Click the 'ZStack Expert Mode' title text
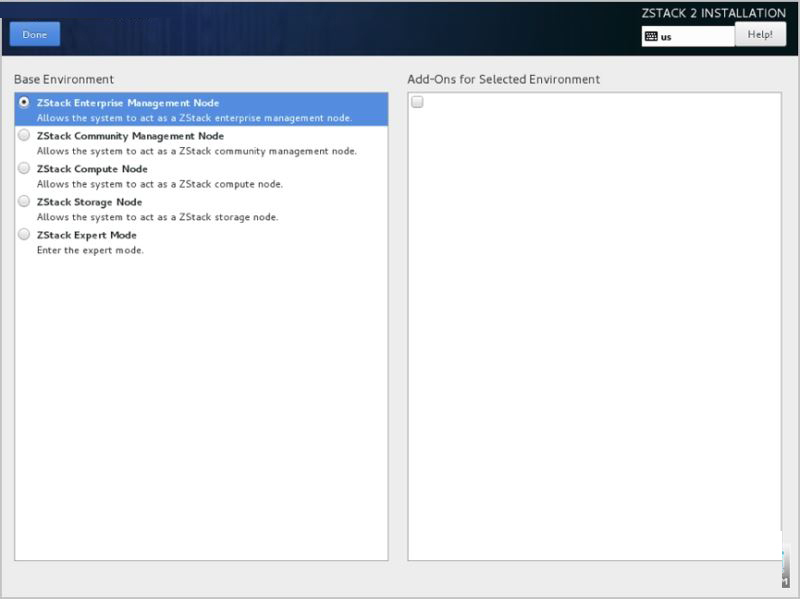This screenshot has height=599, width=800. pos(87,235)
